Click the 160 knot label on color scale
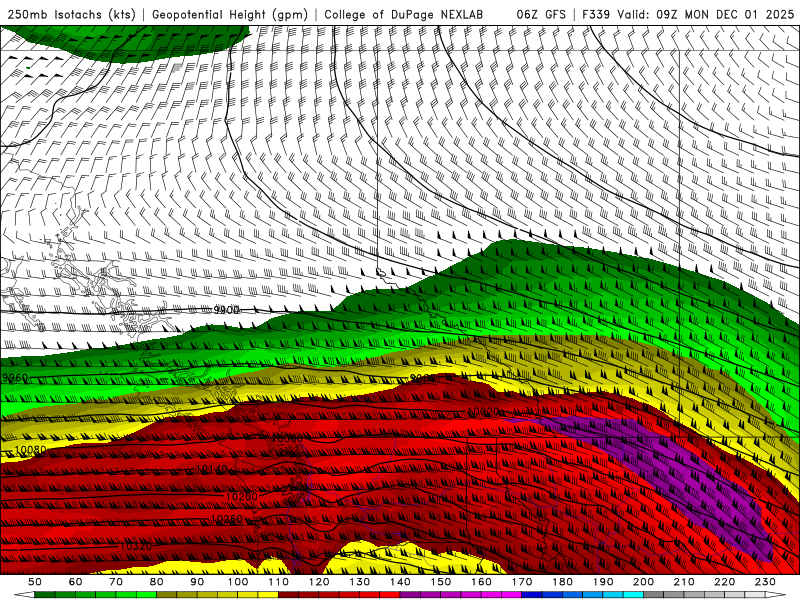The width and height of the screenshot is (800, 600). click(x=481, y=582)
